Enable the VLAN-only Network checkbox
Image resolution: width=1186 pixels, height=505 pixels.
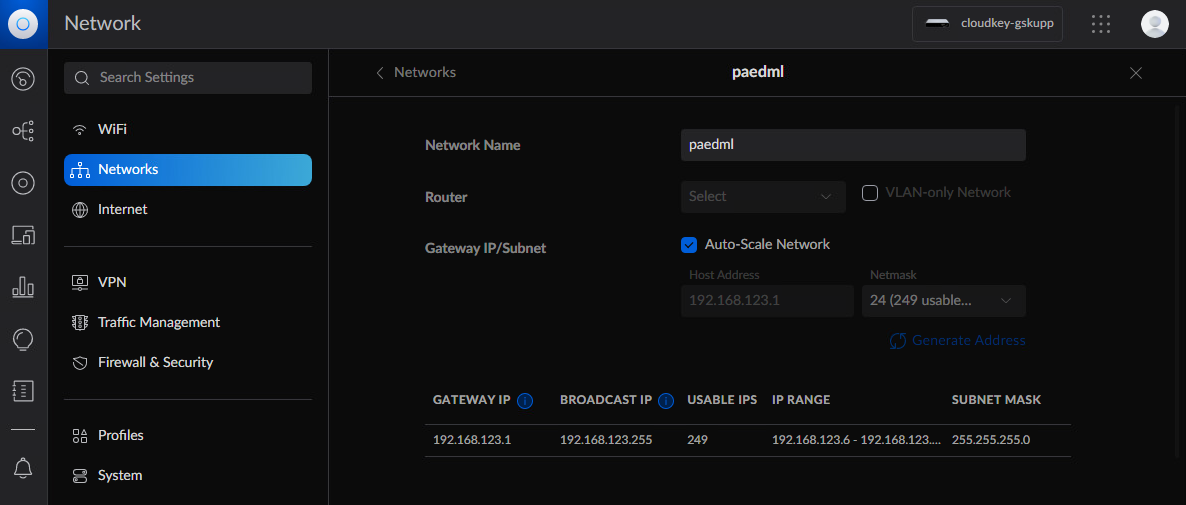coord(869,193)
